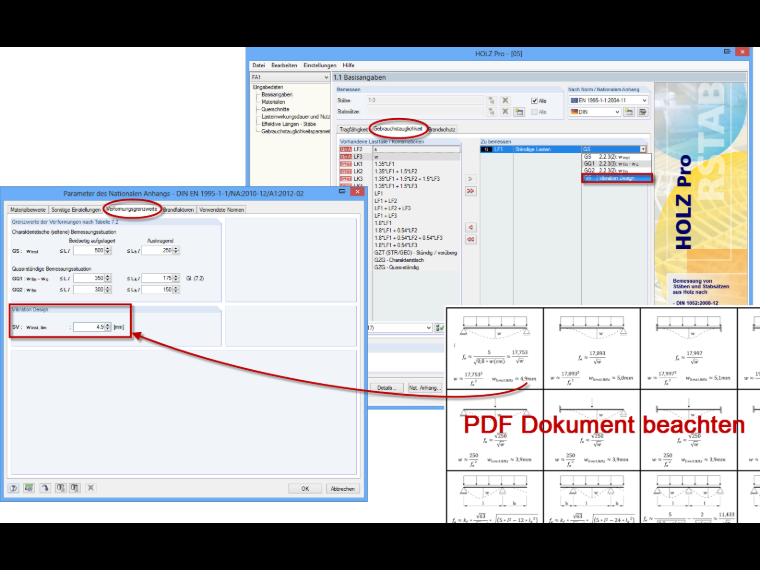The image size is (760, 570).
Task: Click the help icon in the Parameter dialog
Action: (x=14, y=488)
